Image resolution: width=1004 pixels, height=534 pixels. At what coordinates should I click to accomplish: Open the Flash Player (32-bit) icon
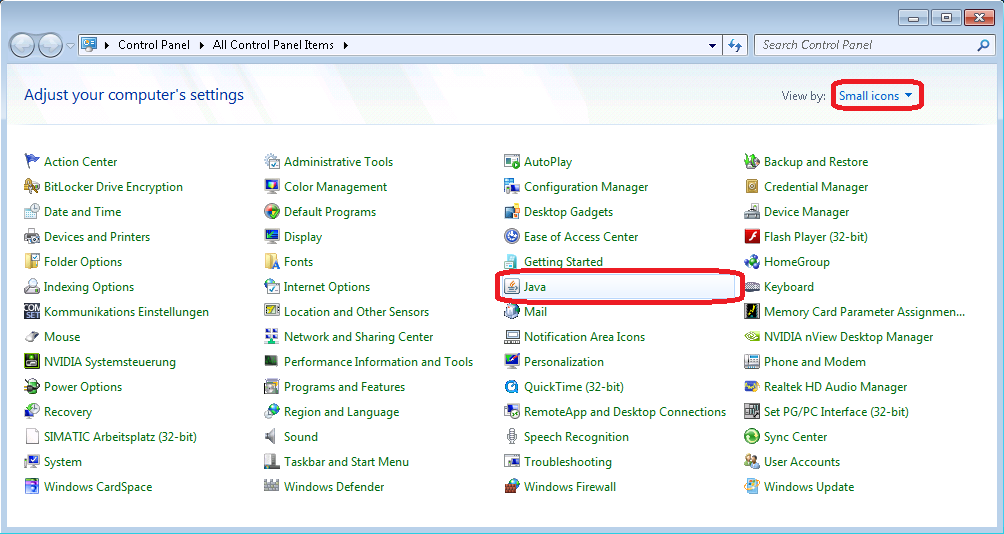752,237
